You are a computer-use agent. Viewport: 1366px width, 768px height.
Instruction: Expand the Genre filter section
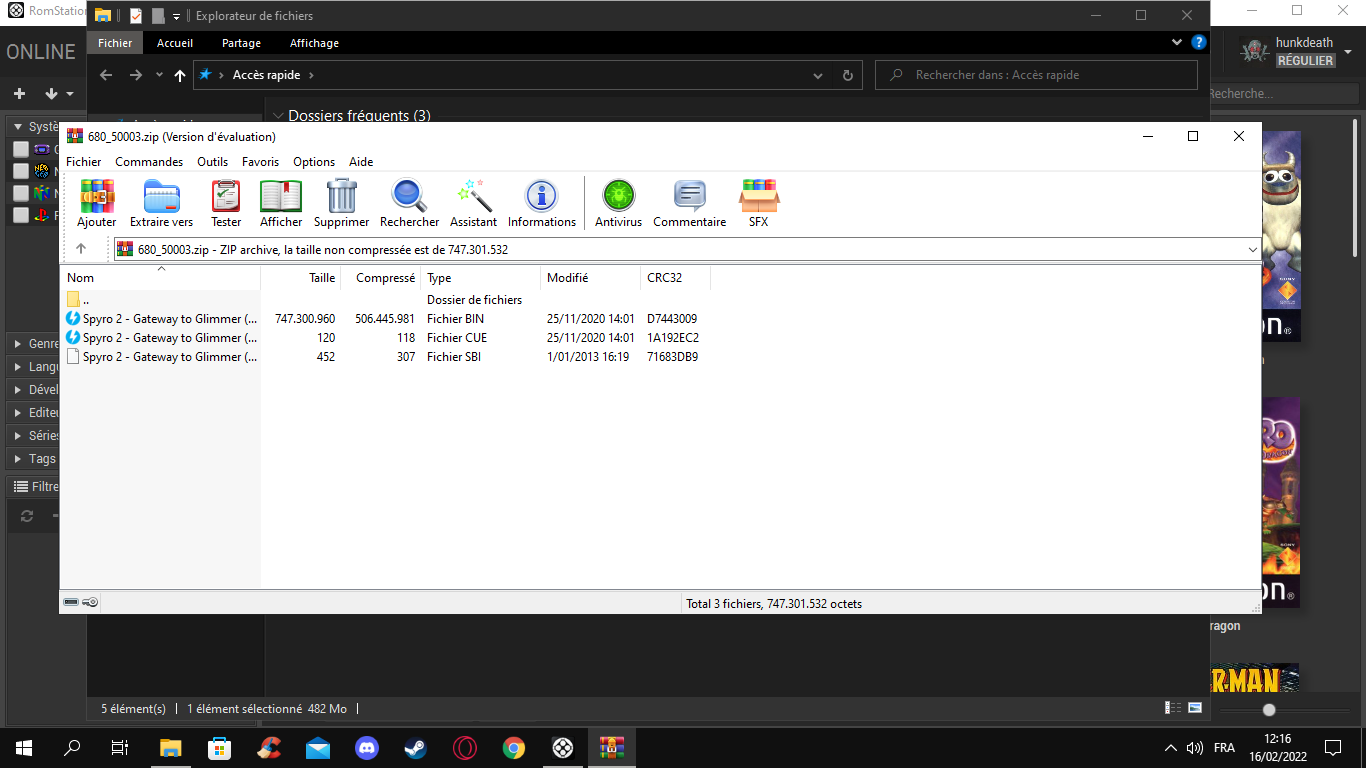(x=18, y=344)
